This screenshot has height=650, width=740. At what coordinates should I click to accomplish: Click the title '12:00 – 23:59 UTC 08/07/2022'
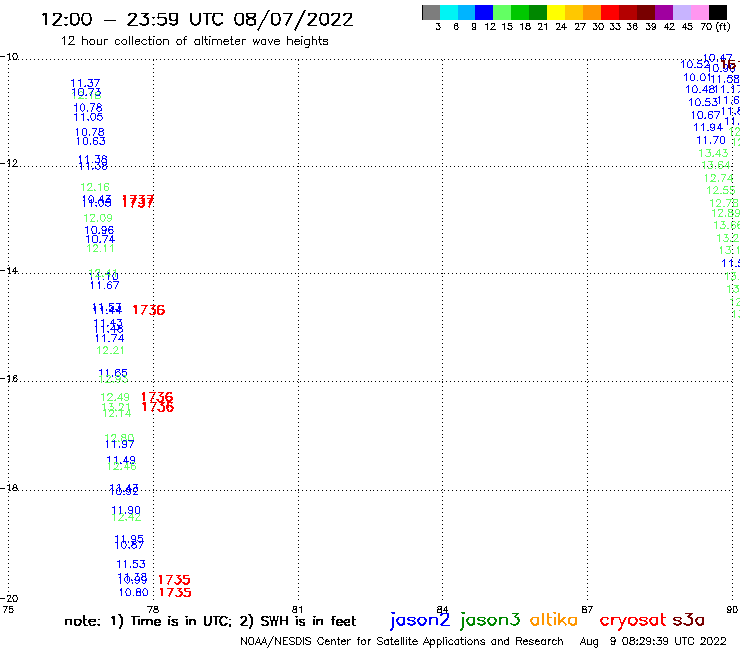pos(197,19)
